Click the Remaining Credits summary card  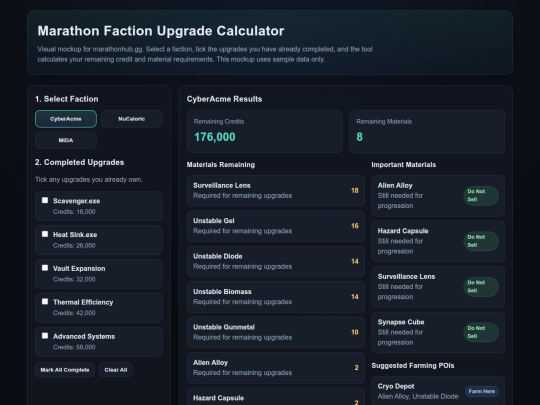pos(265,132)
